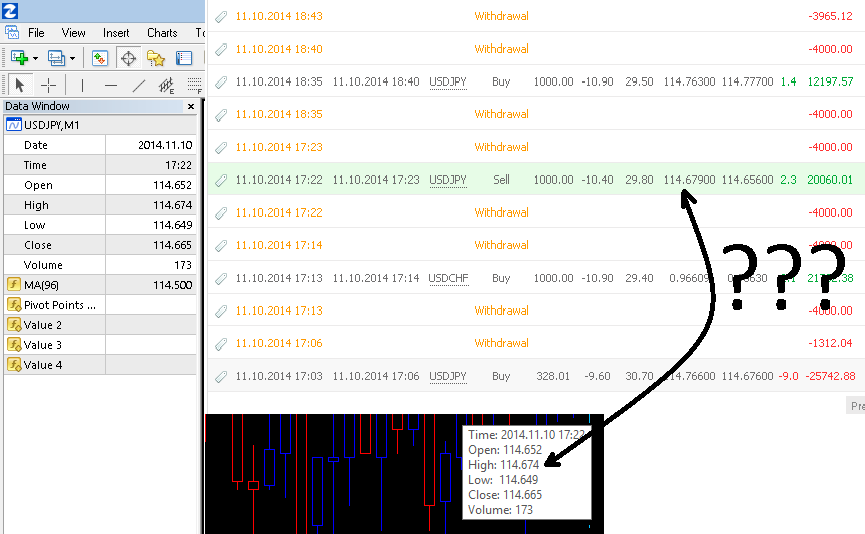Click the Low value 114.649 in Data Window
Viewport: 865px width, 534px height.
173,225
